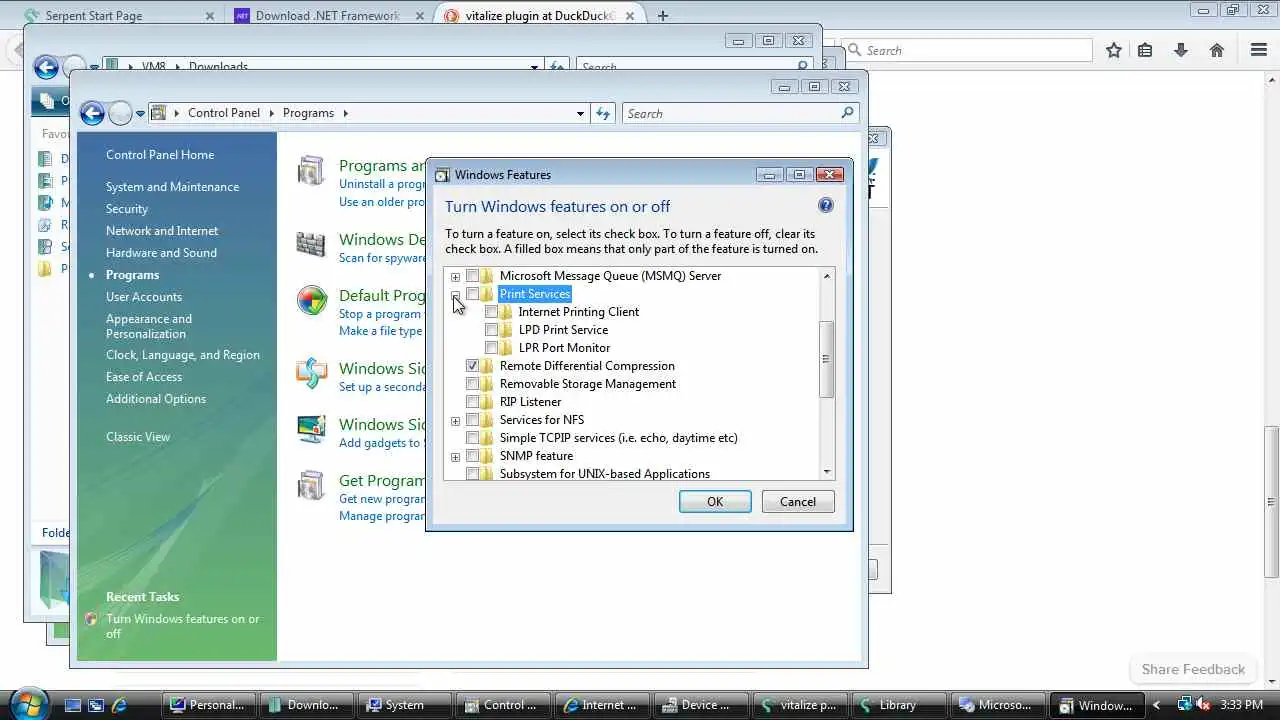
Task: Check the Print Services box
Action: tap(472, 294)
